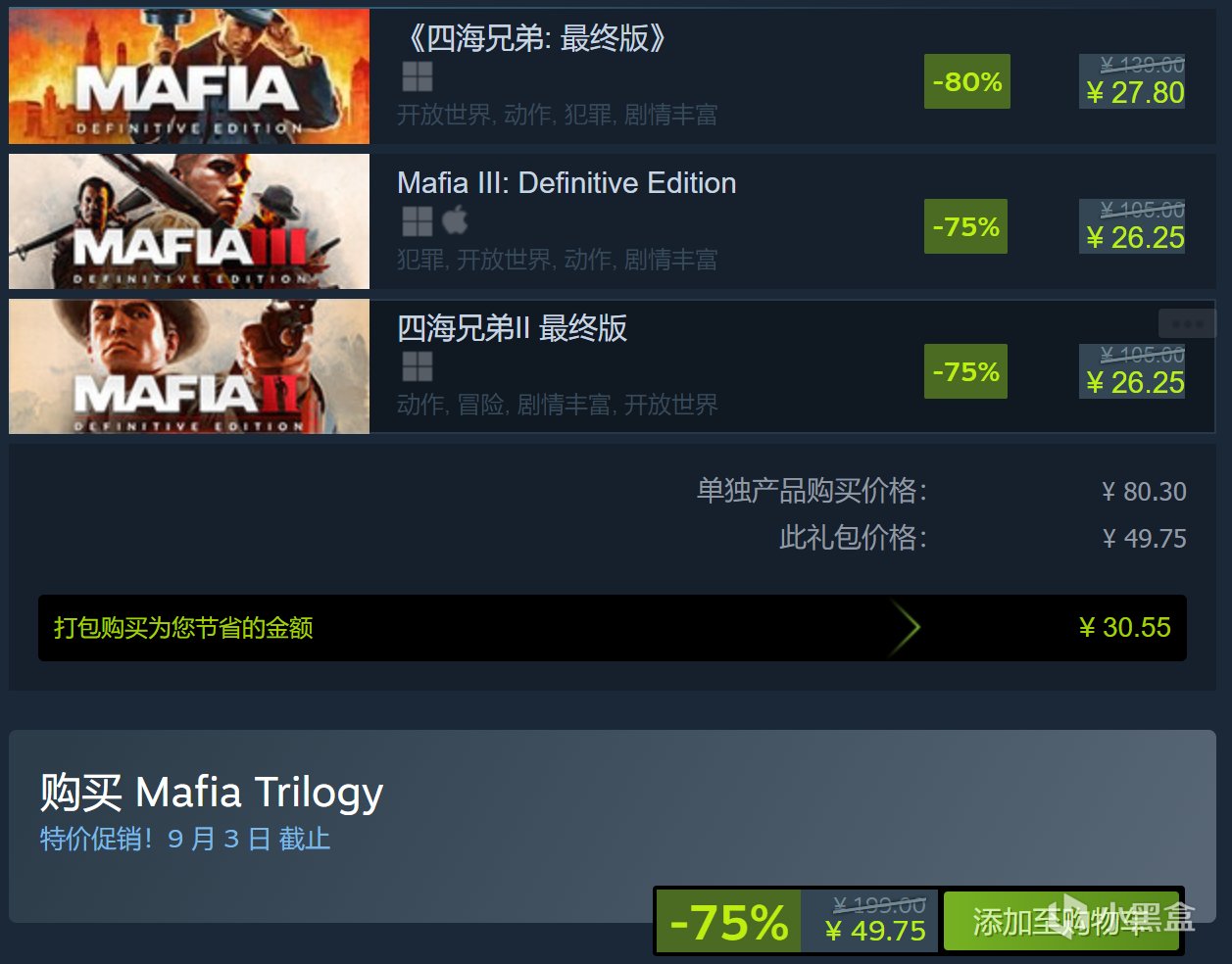Open Mafia III cover art thumbnail
The width and height of the screenshot is (1232, 964).
(x=189, y=221)
